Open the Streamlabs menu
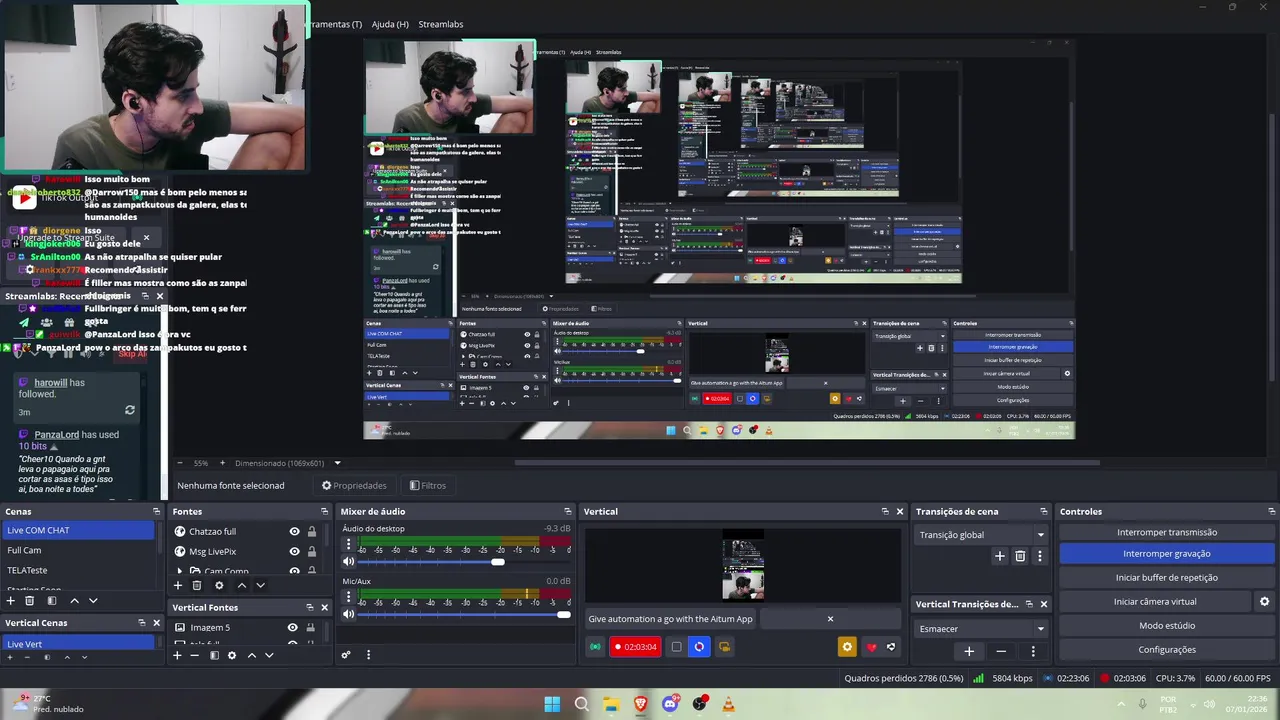The width and height of the screenshot is (1280, 720). point(441,24)
